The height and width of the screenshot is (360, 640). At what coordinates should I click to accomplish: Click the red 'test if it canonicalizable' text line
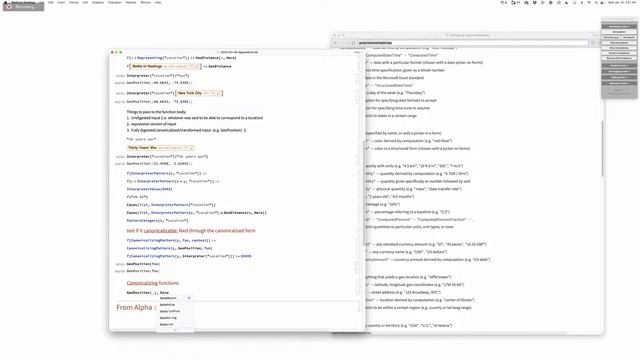(191, 231)
